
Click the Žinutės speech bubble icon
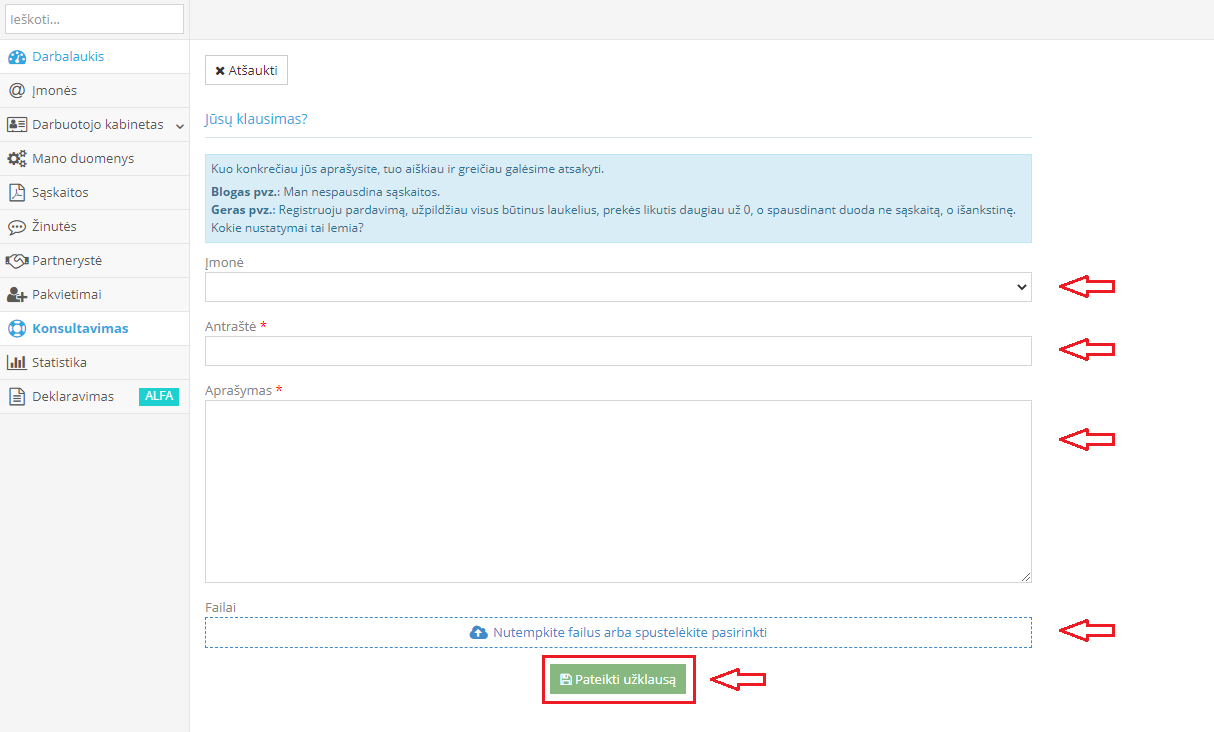click(16, 227)
